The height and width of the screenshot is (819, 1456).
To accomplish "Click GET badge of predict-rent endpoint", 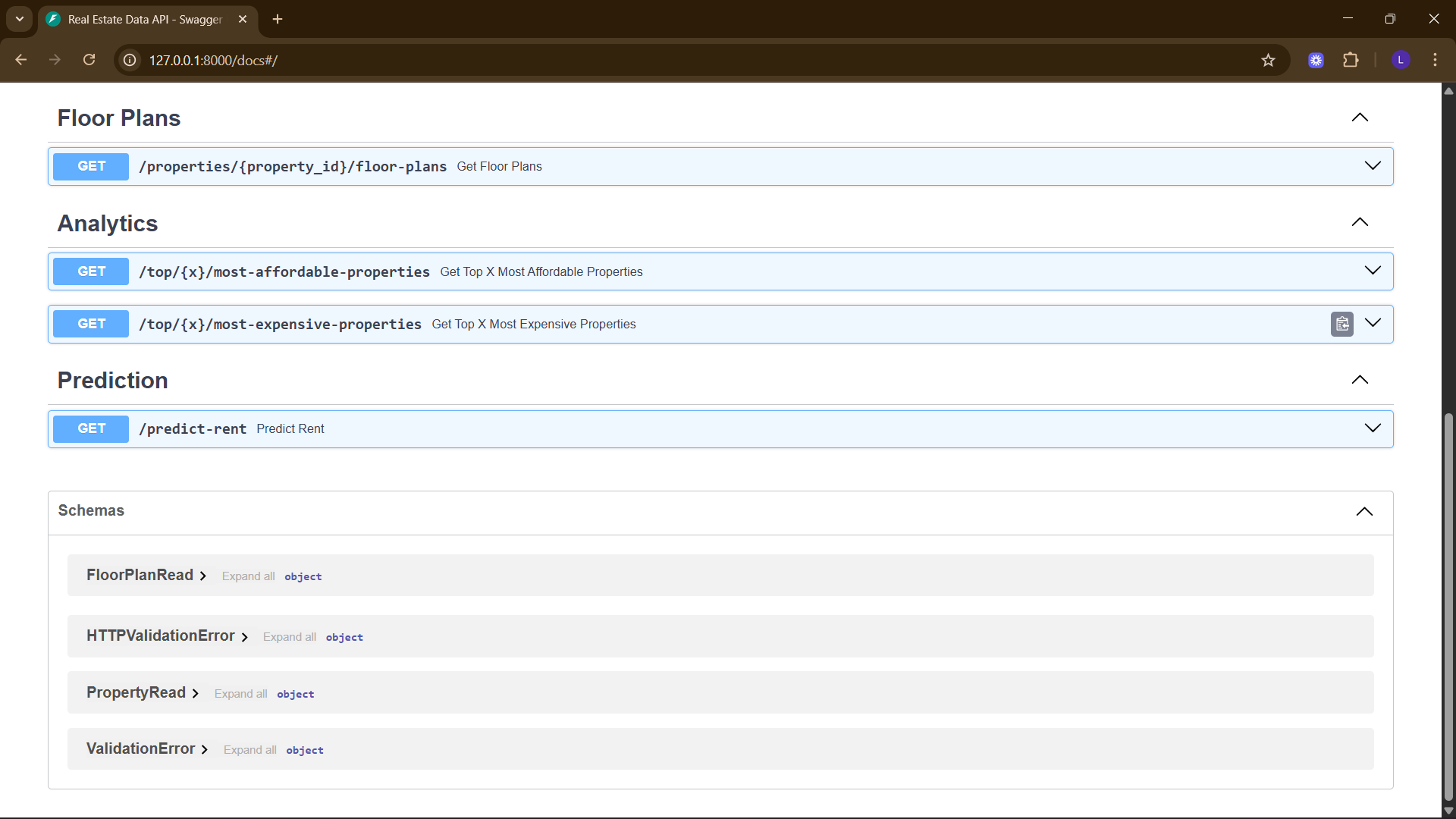I will pos(91,428).
